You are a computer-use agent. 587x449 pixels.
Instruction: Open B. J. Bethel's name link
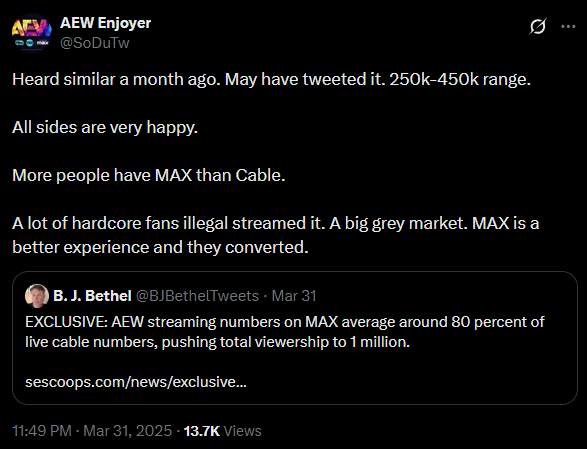click(92, 296)
